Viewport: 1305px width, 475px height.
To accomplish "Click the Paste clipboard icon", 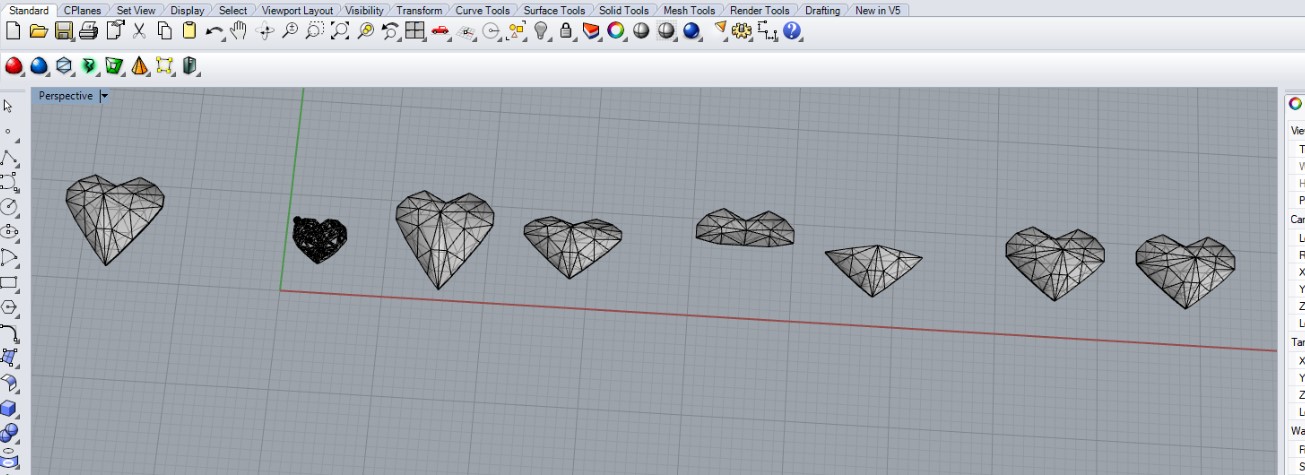I will (x=189, y=31).
